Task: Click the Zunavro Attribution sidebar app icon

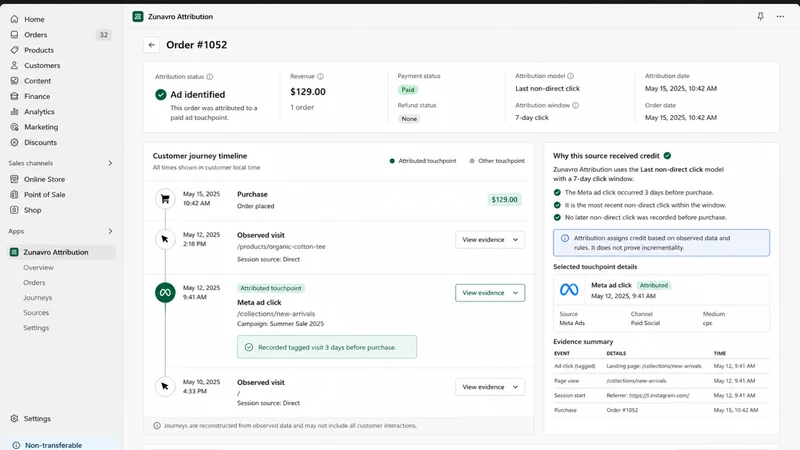Action: [x=14, y=252]
